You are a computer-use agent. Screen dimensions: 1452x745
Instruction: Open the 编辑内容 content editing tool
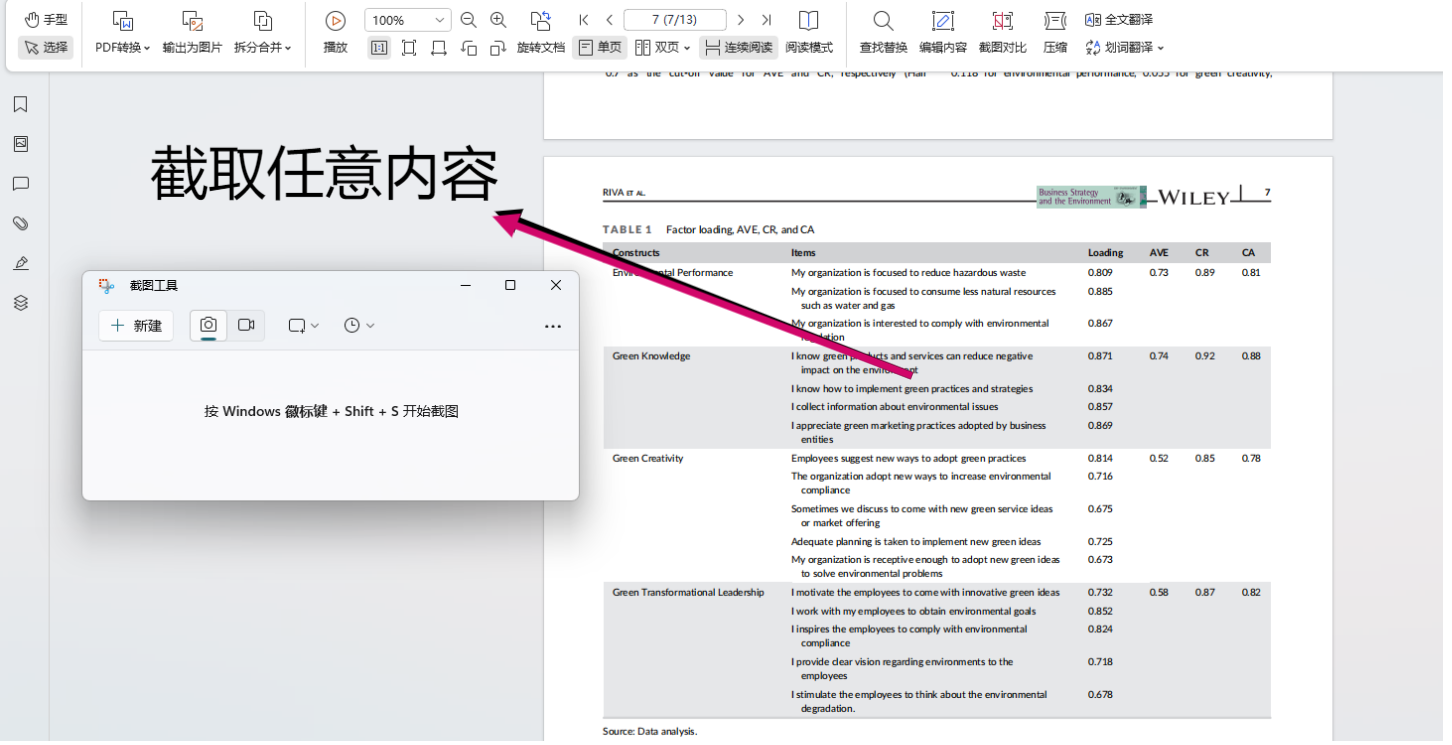[944, 31]
